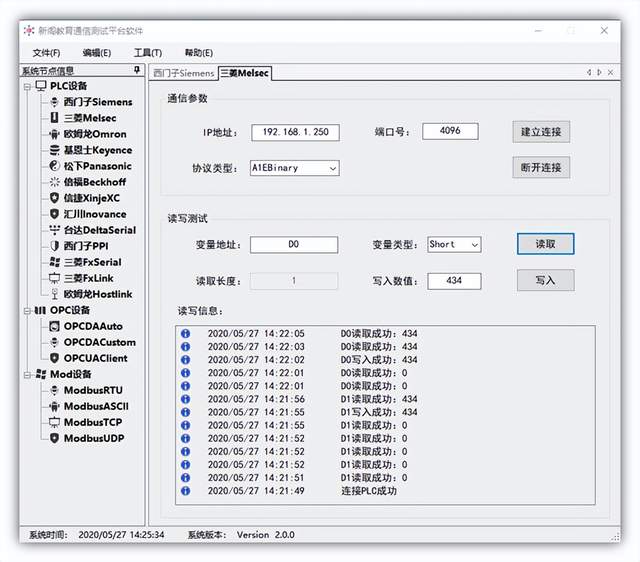The image size is (640, 562).
Task: Click the 端口号 field showing 4096
Action: click(450, 131)
